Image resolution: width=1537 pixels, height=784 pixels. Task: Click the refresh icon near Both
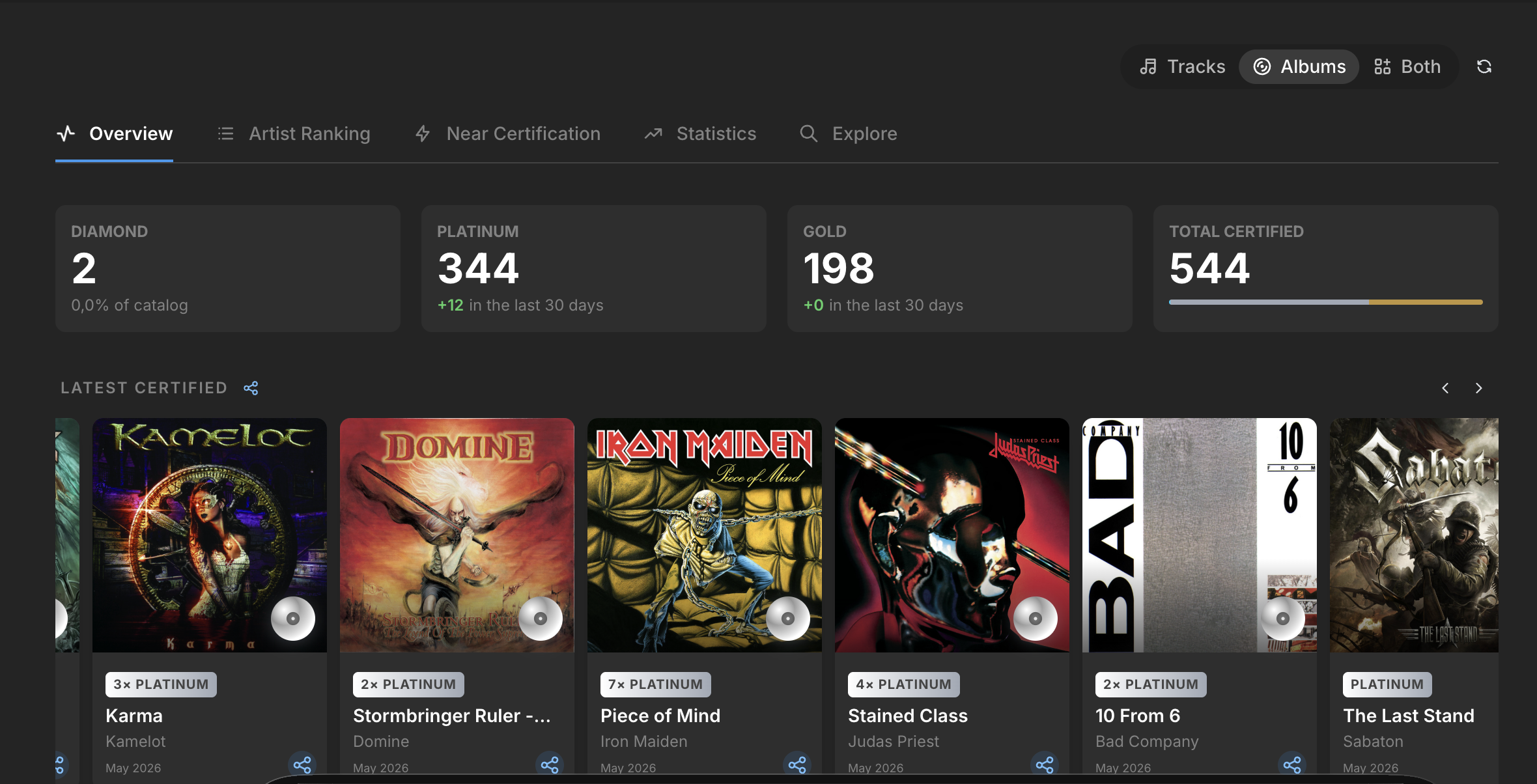point(1484,66)
